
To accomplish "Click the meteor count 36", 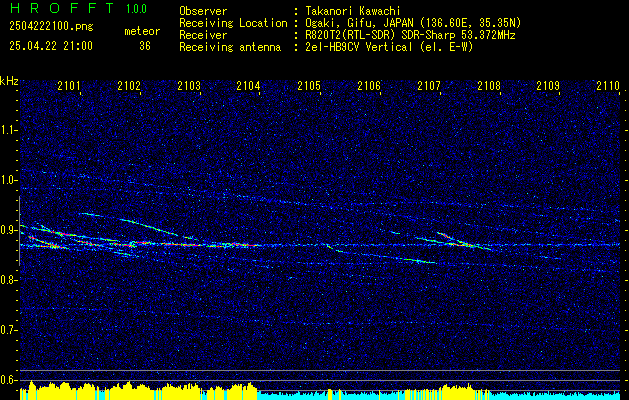I will pos(145,46).
